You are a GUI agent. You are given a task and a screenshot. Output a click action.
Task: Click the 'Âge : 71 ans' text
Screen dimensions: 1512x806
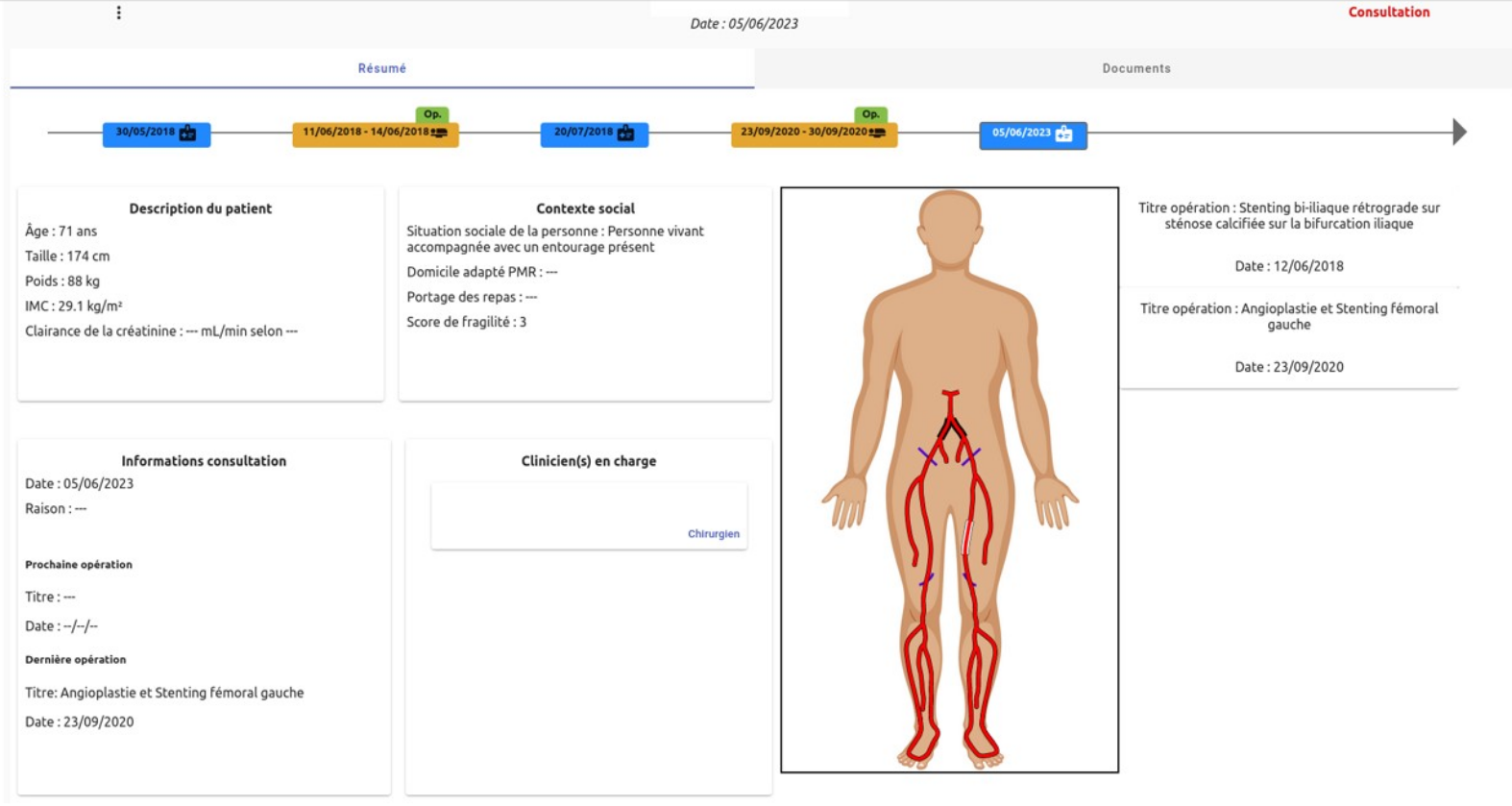click(61, 232)
